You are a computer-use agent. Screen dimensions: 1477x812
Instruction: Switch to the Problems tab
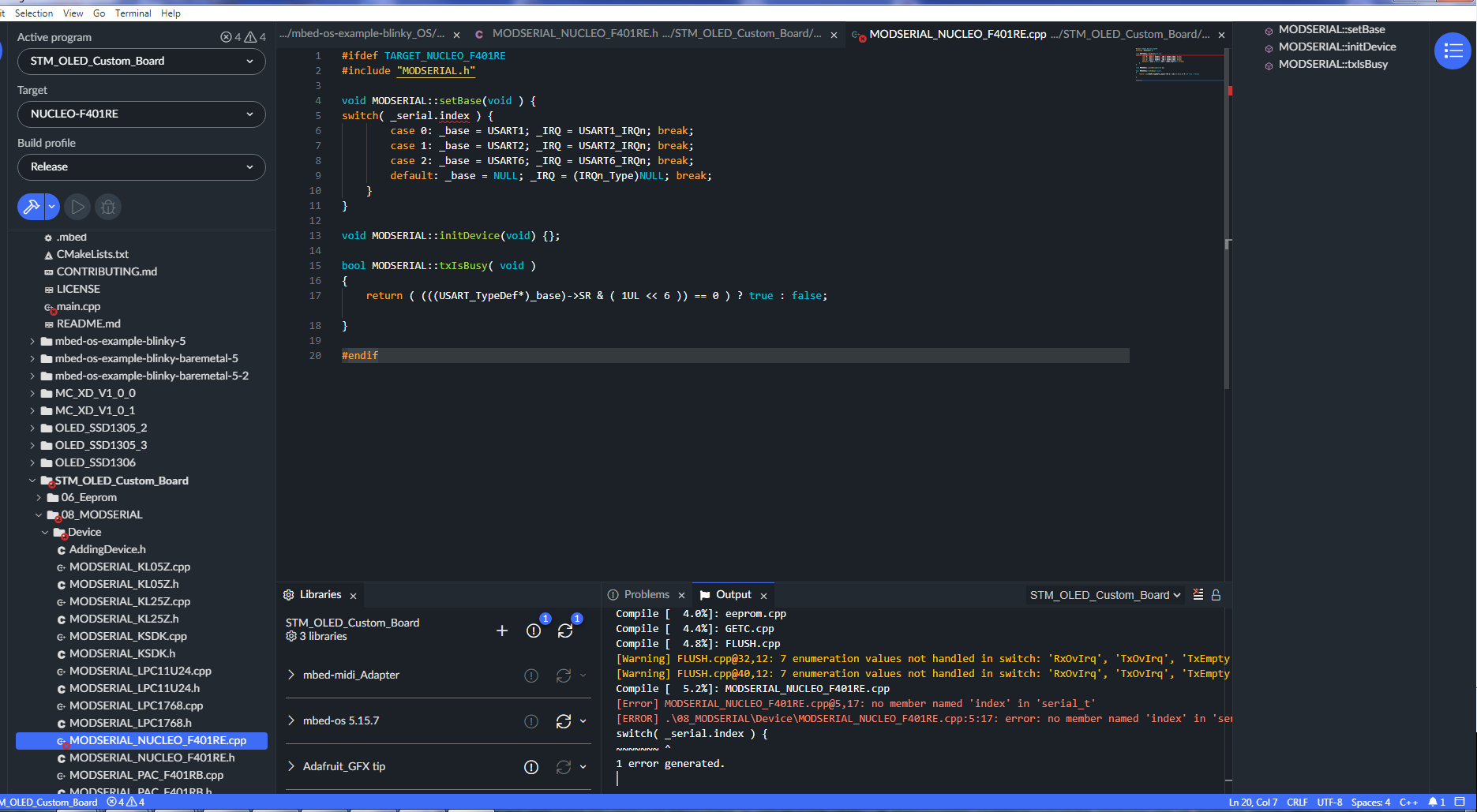click(x=646, y=595)
